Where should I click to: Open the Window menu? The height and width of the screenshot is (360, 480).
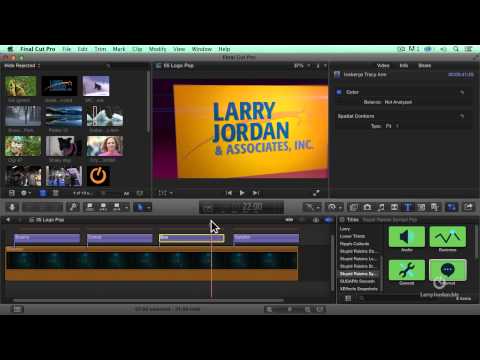click(x=202, y=49)
